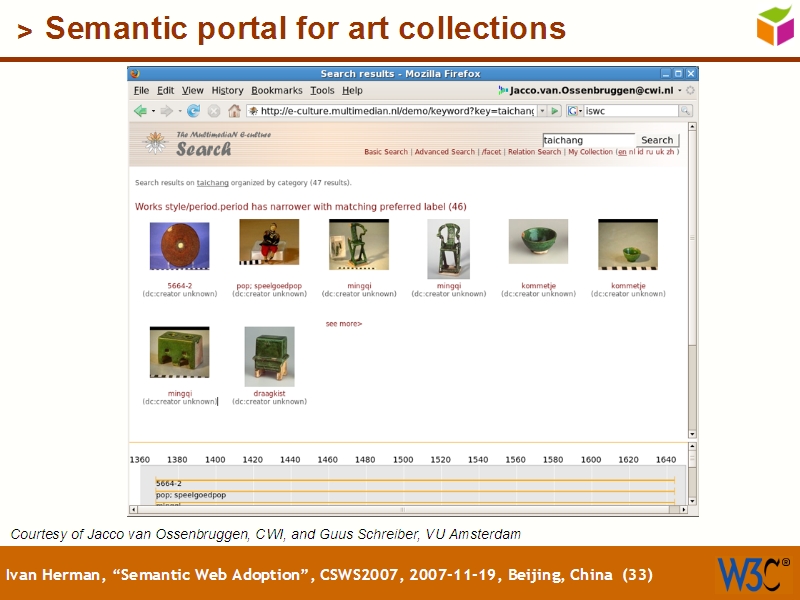Click the Back navigation icon
This screenshot has height=600, width=800.
[140, 110]
